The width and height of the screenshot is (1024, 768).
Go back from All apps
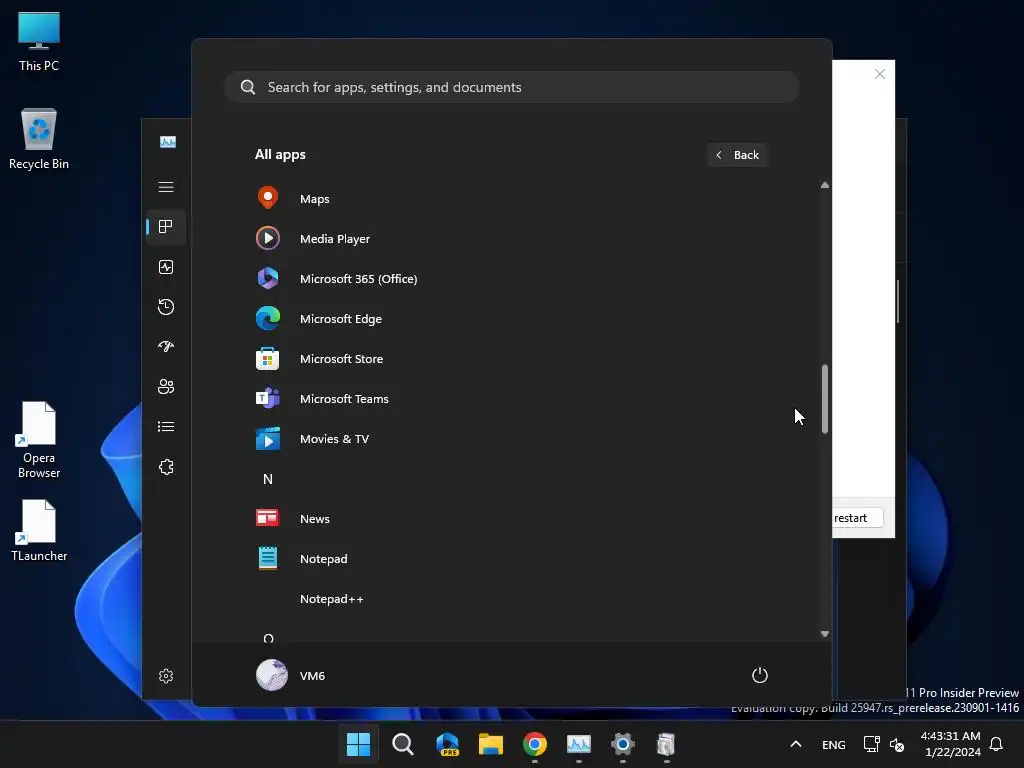737,155
